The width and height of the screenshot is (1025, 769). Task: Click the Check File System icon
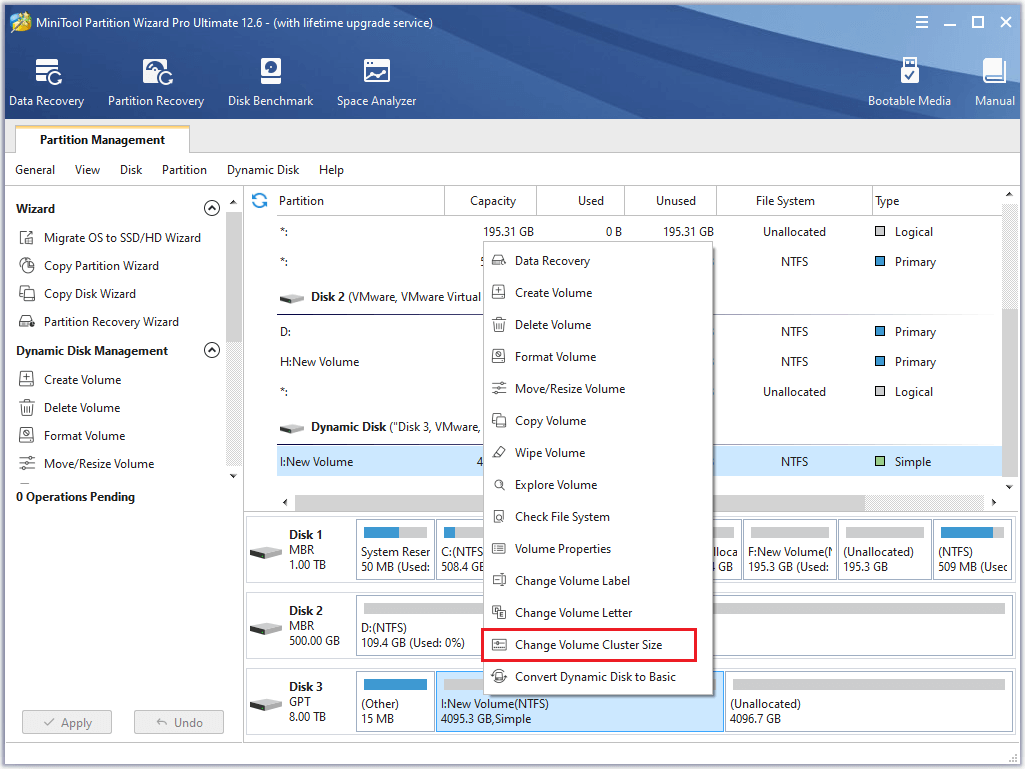(499, 517)
